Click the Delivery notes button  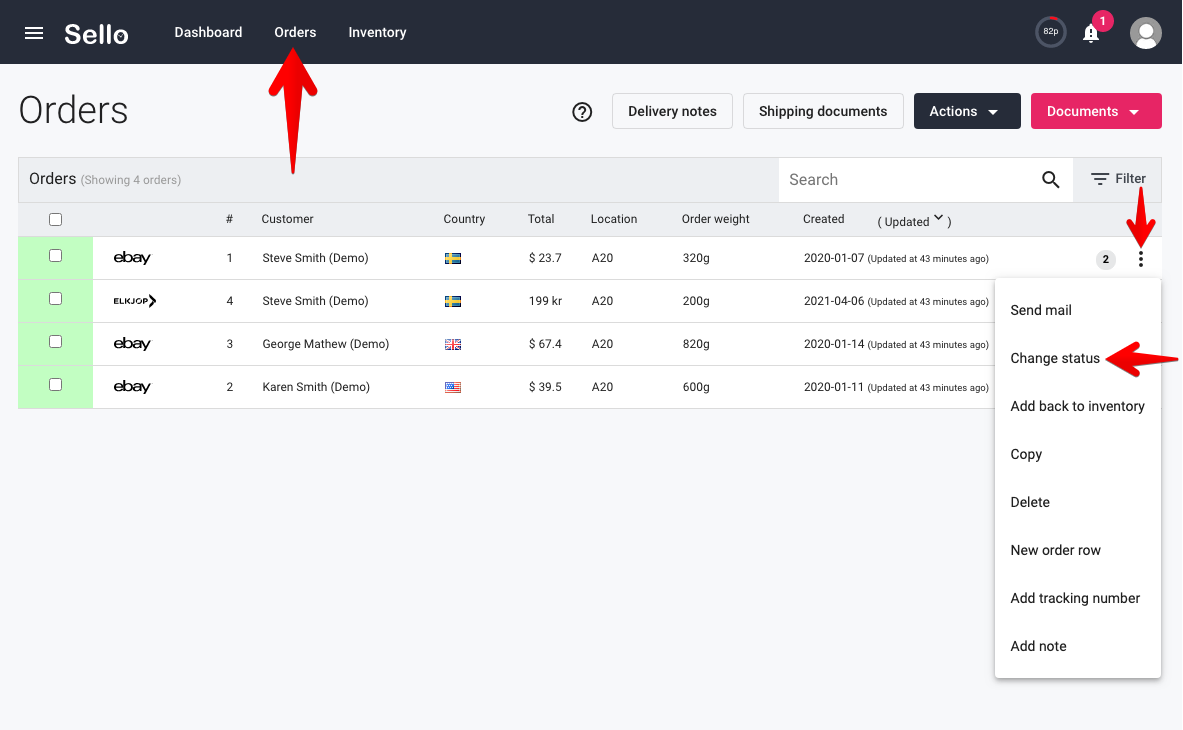tap(672, 111)
